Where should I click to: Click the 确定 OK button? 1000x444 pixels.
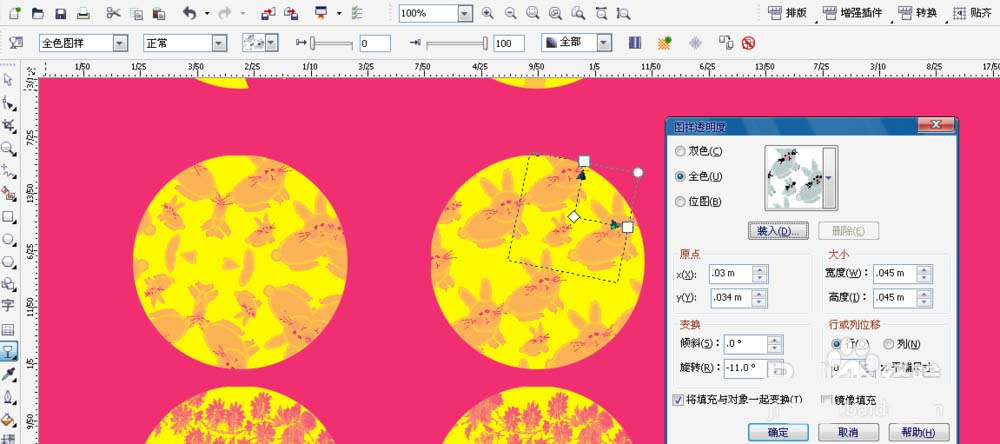(x=778, y=432)
